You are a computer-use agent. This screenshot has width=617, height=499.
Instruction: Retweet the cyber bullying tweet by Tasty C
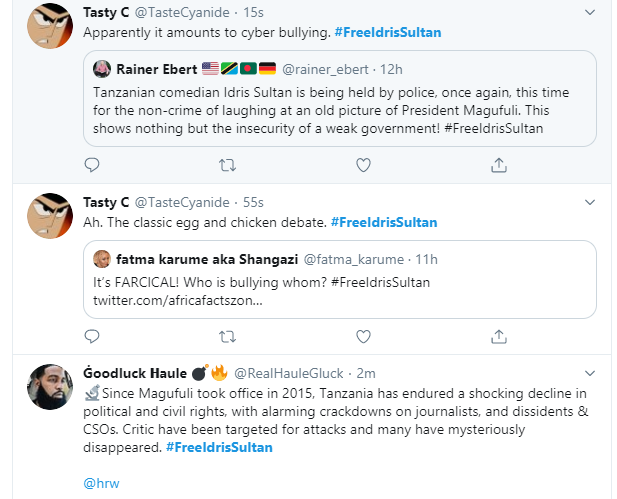click(227, 164)
